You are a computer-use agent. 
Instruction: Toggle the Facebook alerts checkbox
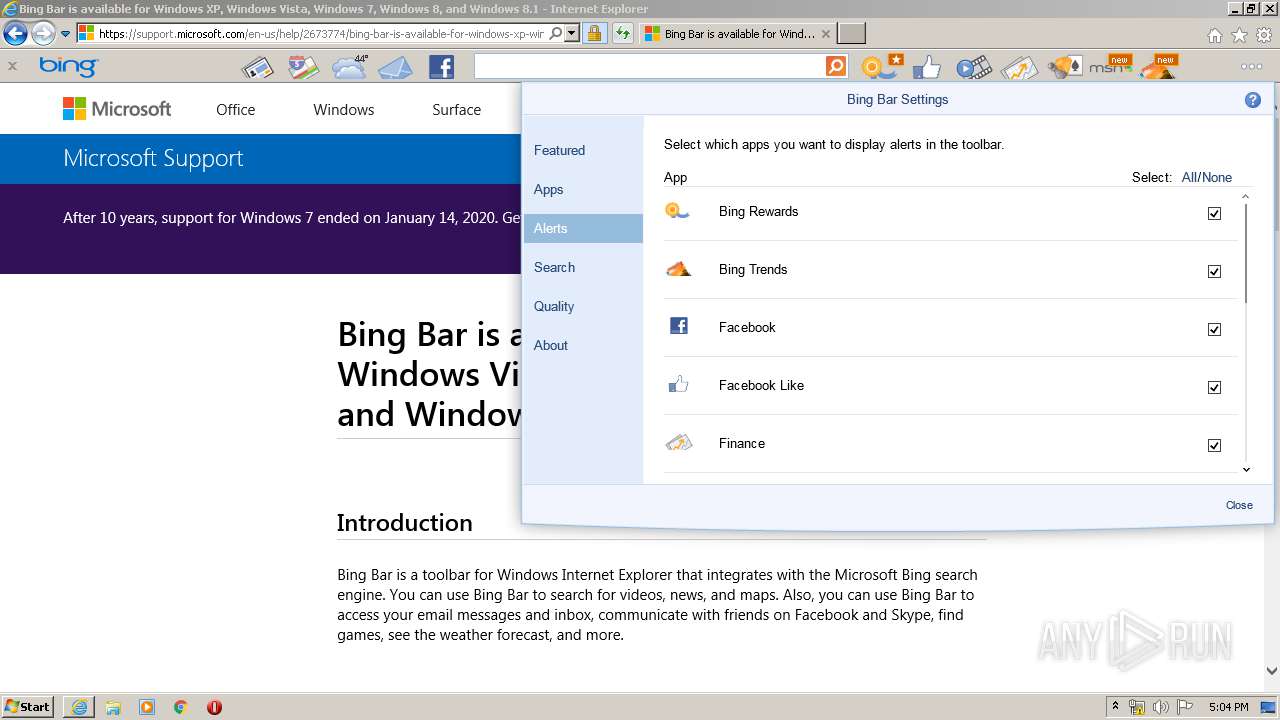(x=1214, y=329)
